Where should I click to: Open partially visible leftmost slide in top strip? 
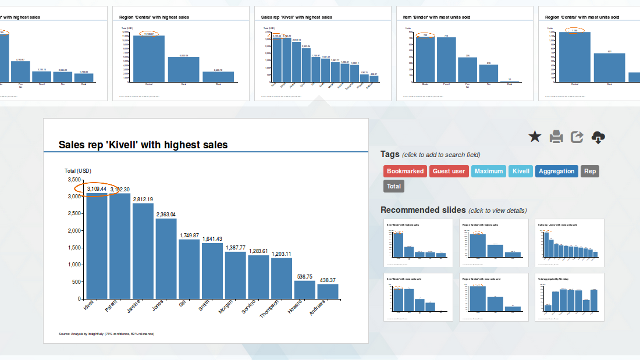(53, 54)
